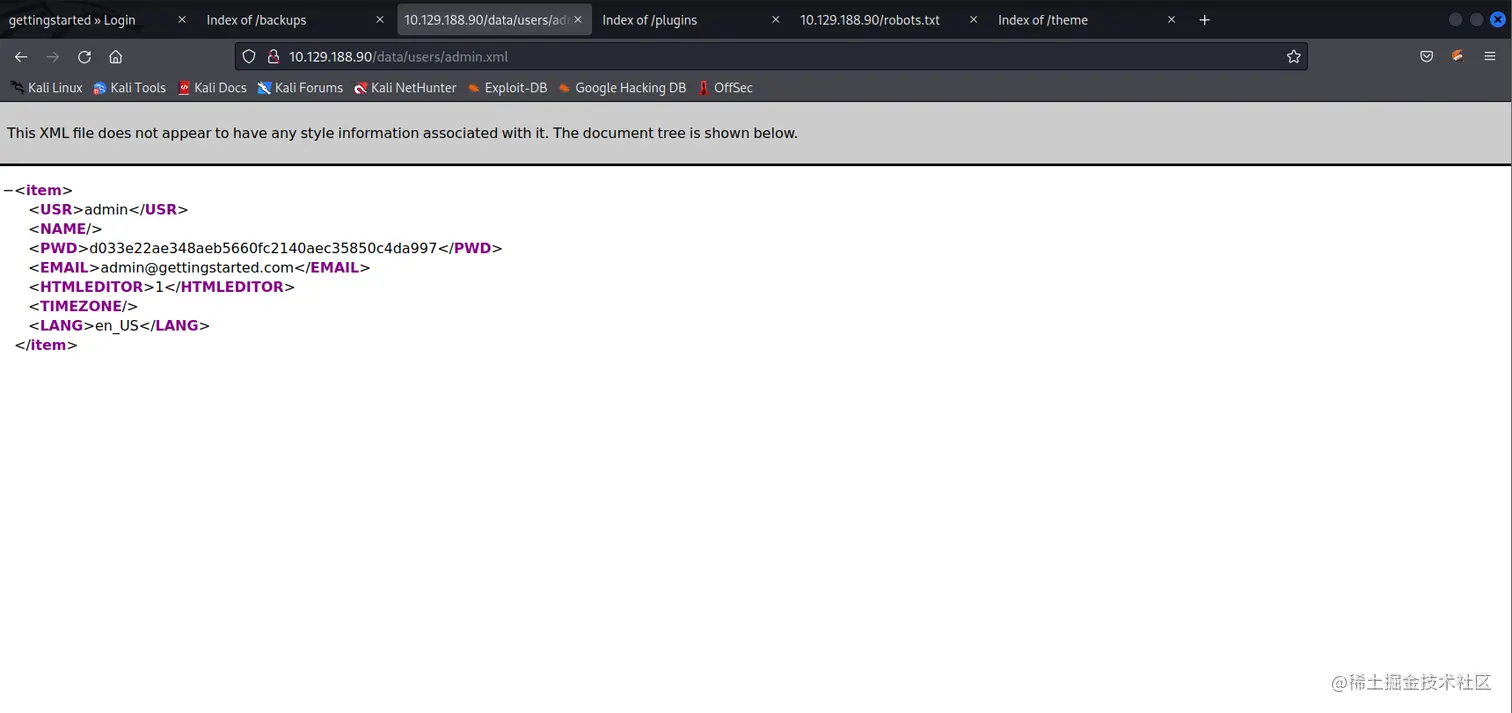This screenshot has width=1512, height=713.
Task: Open OffSec bookmark
Action: pyautogui.click(x=726, y=88)
